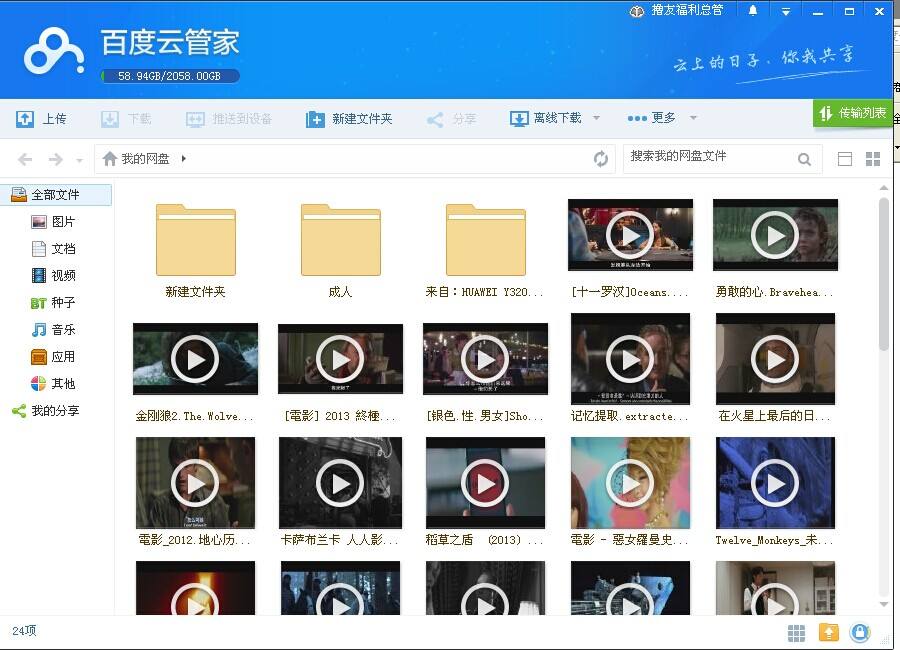Open the 传输列表 transfer list
Viewport: 900px width, 650px height.
(852, 113)
